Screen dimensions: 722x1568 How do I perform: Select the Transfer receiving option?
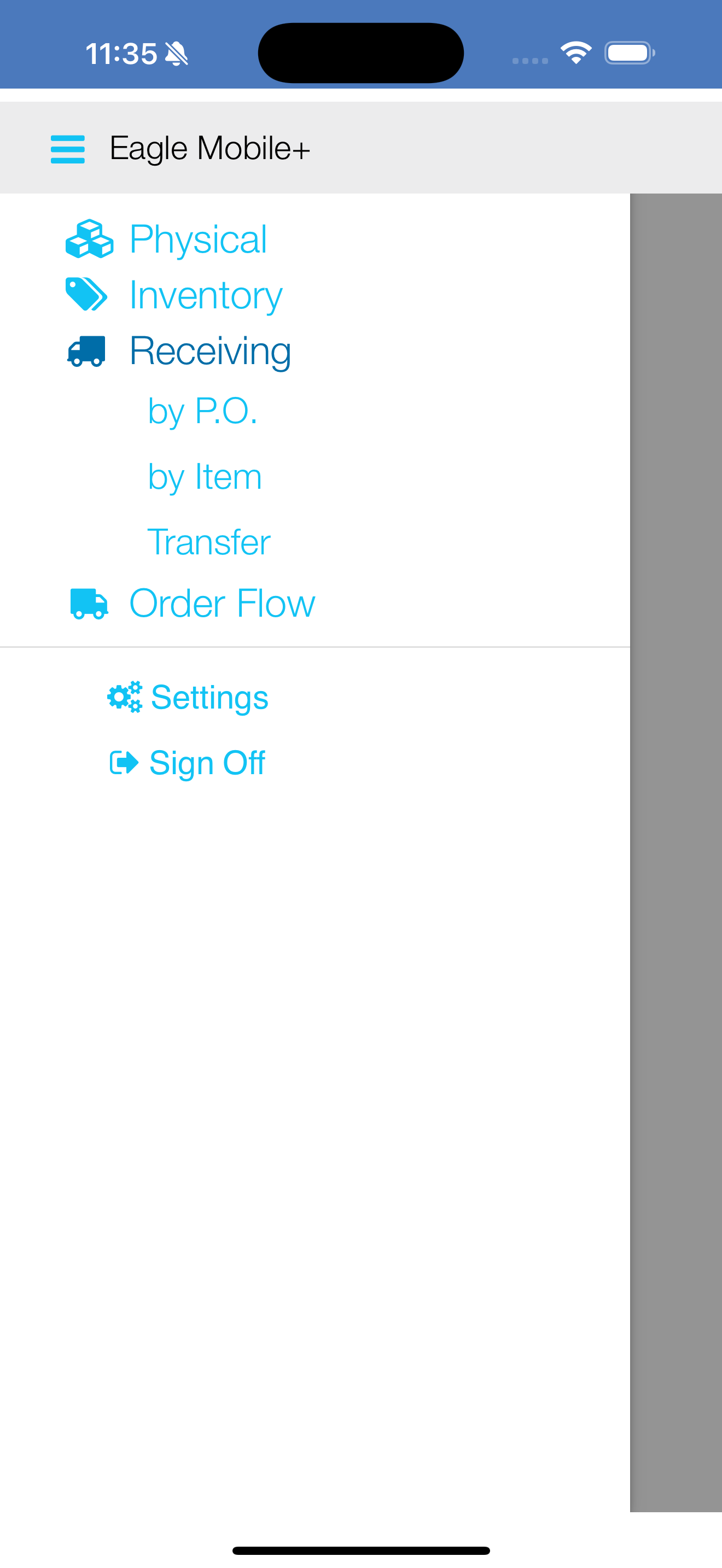click(209, 542)
